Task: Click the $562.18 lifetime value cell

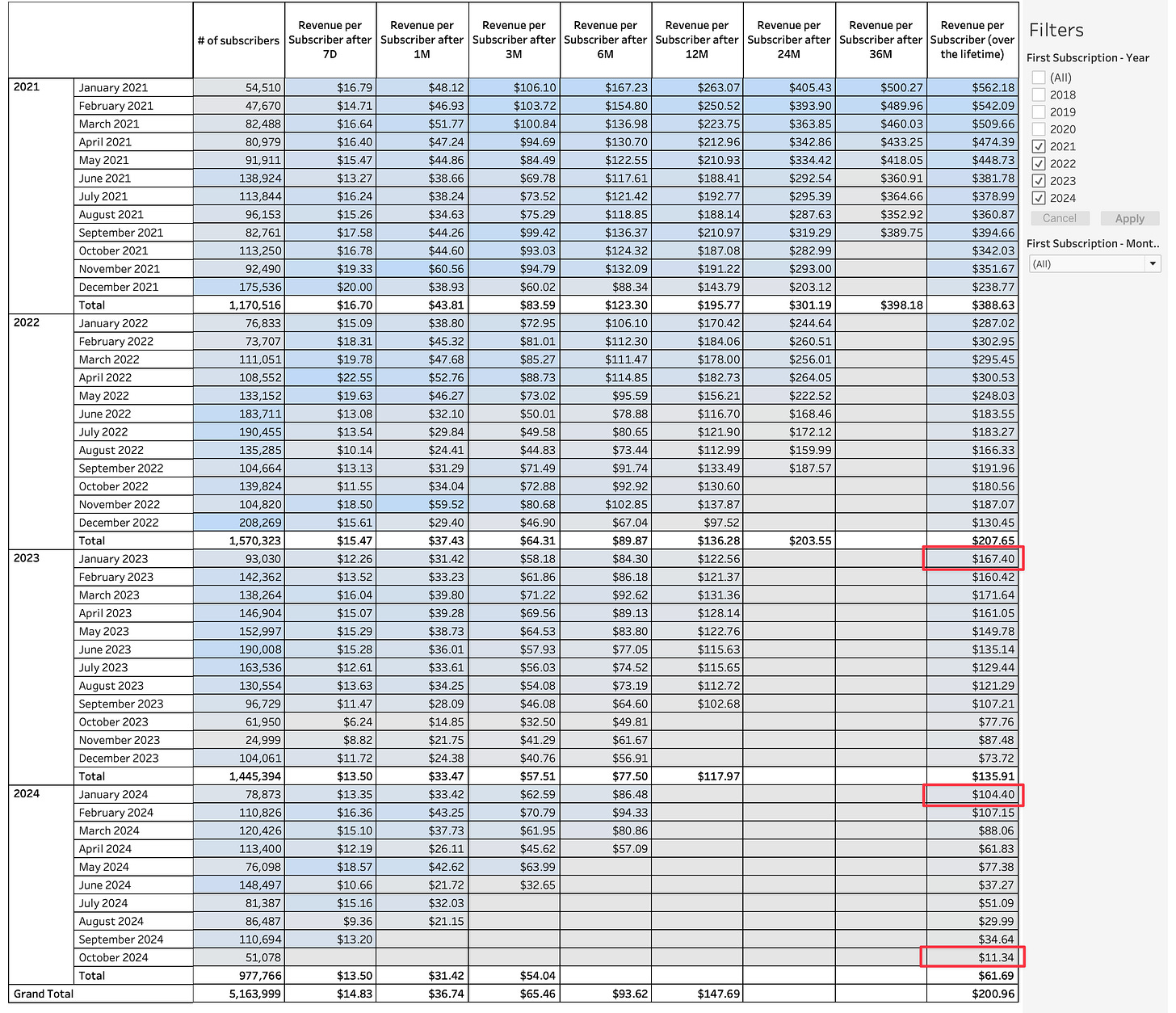Action: (x=972, y=87)
